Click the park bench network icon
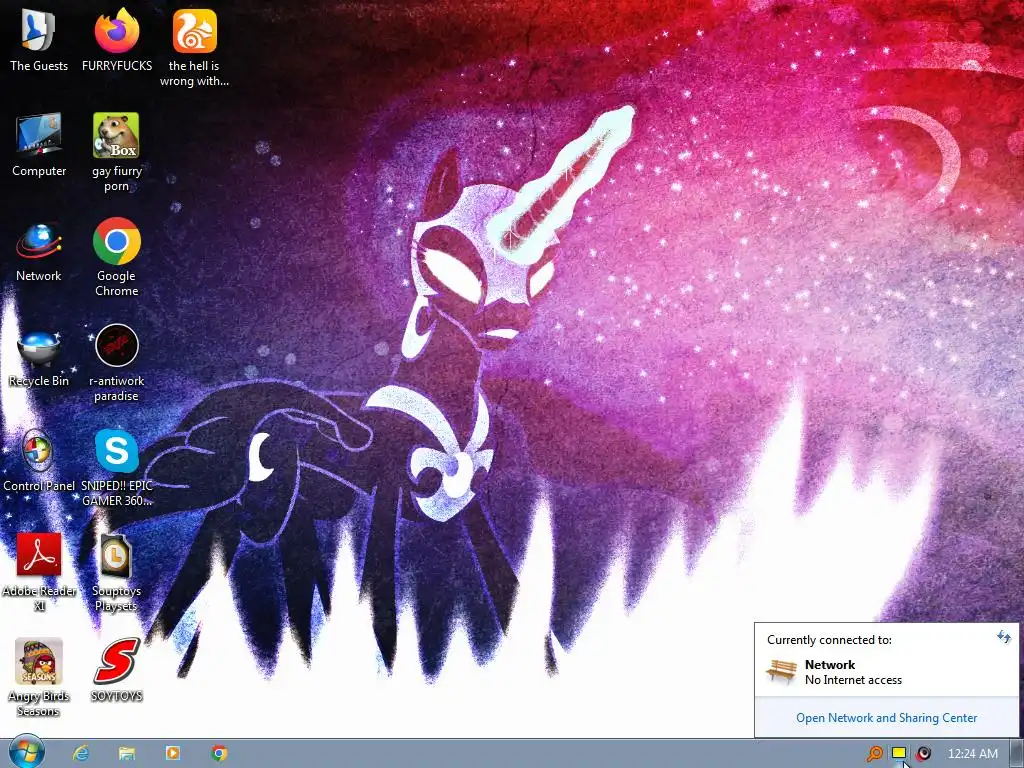The height and width of the screenshot is (768, 1024). pyautogui.click(x=782, y=671)
